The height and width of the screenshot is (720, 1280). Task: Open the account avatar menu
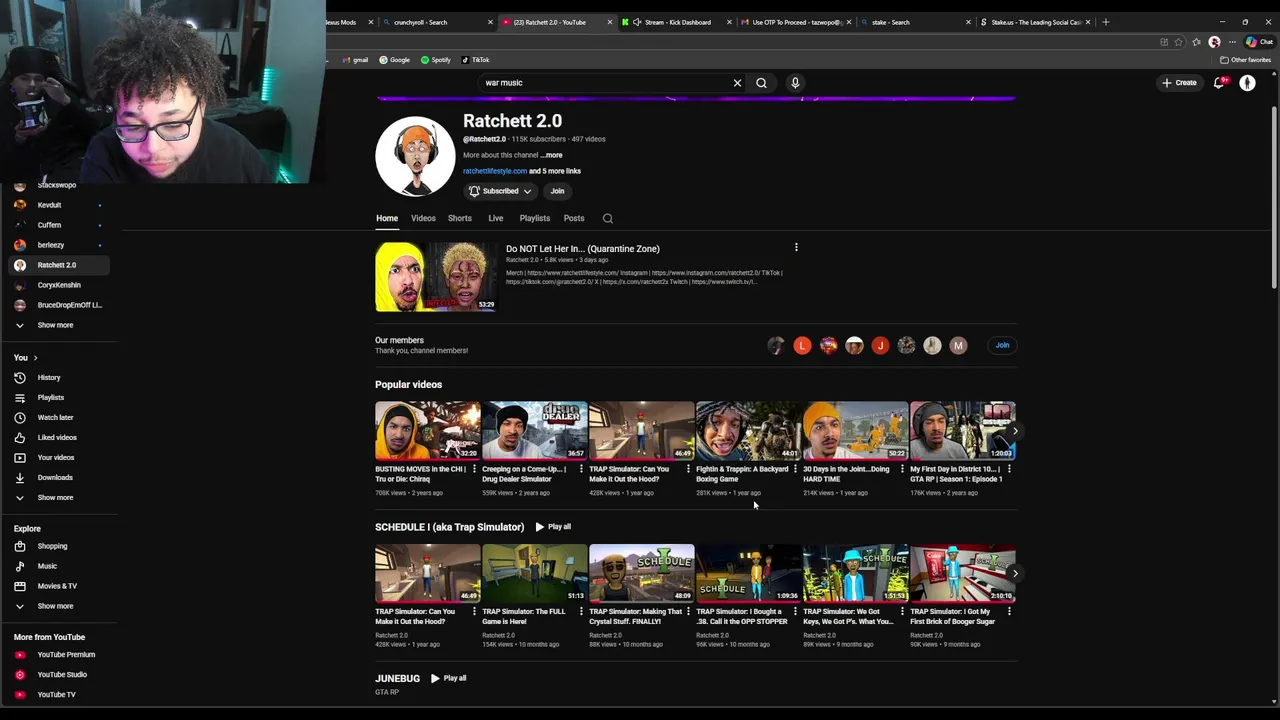point(1247,83)
